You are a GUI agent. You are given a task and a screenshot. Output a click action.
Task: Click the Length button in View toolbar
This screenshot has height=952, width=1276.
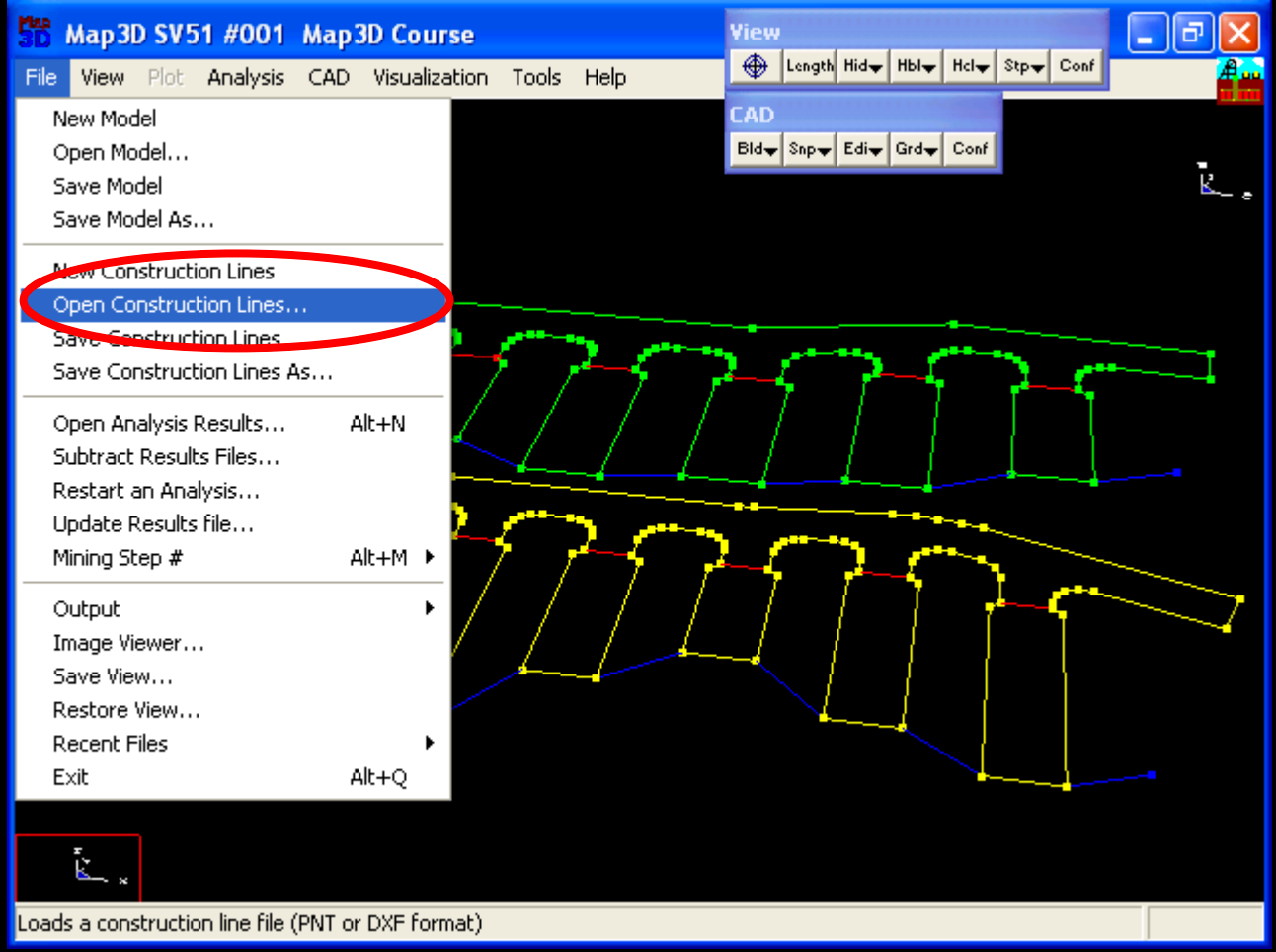[x=809, y=66]
